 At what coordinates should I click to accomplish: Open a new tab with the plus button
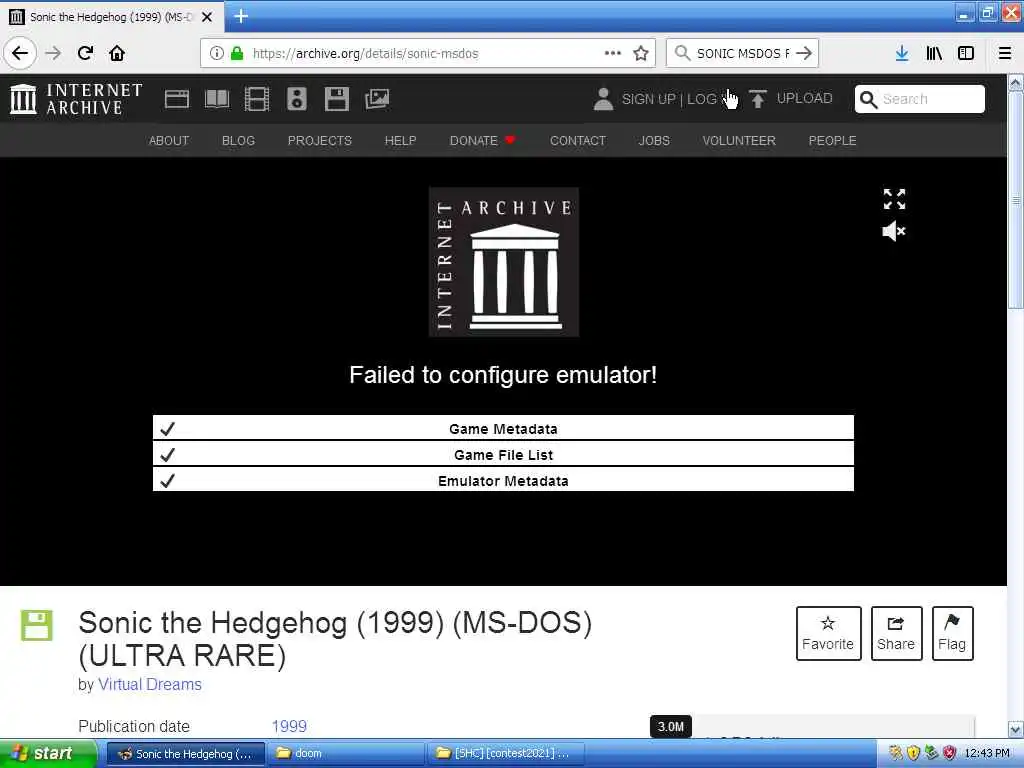coord(241,16)
